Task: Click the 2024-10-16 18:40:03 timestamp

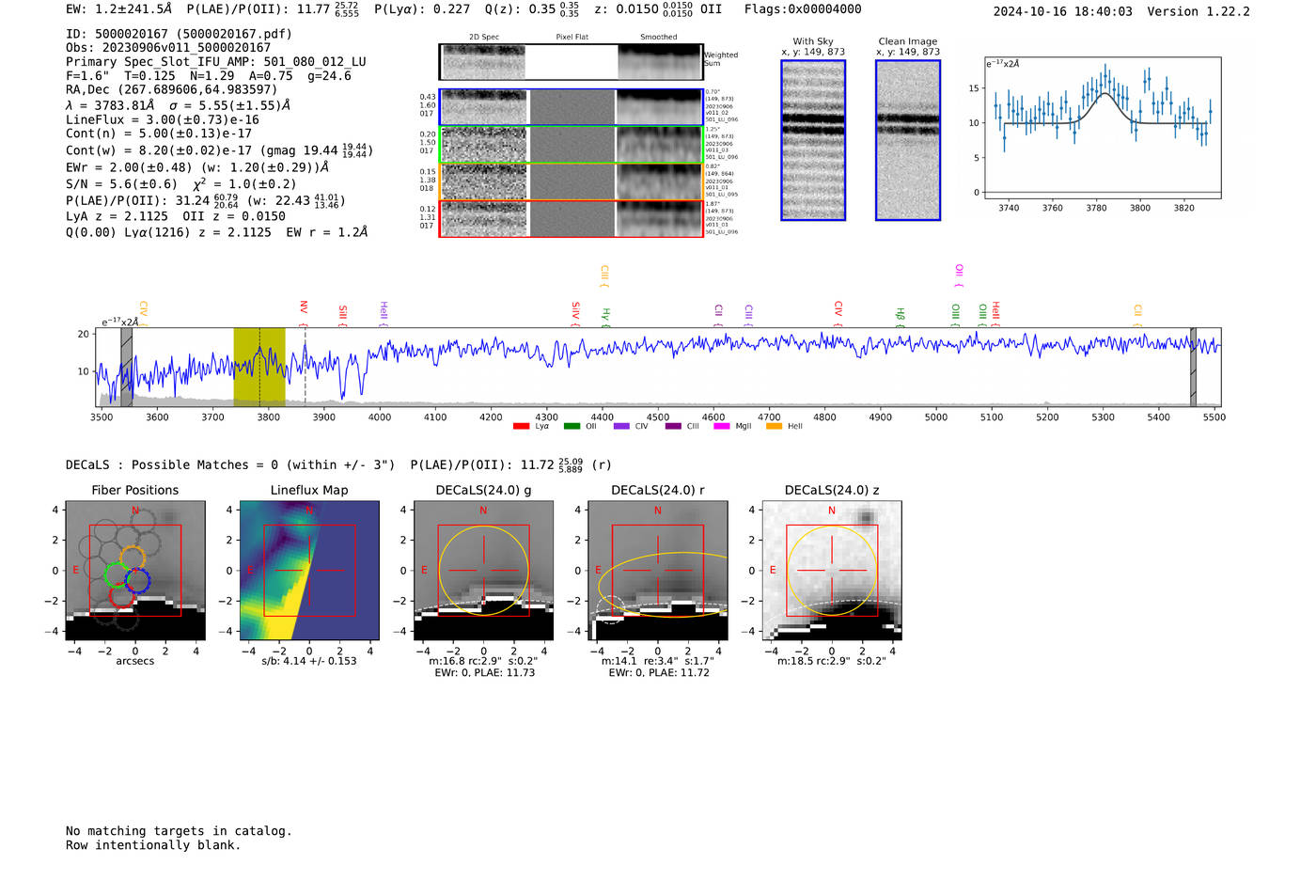Action: point(1063,11)
